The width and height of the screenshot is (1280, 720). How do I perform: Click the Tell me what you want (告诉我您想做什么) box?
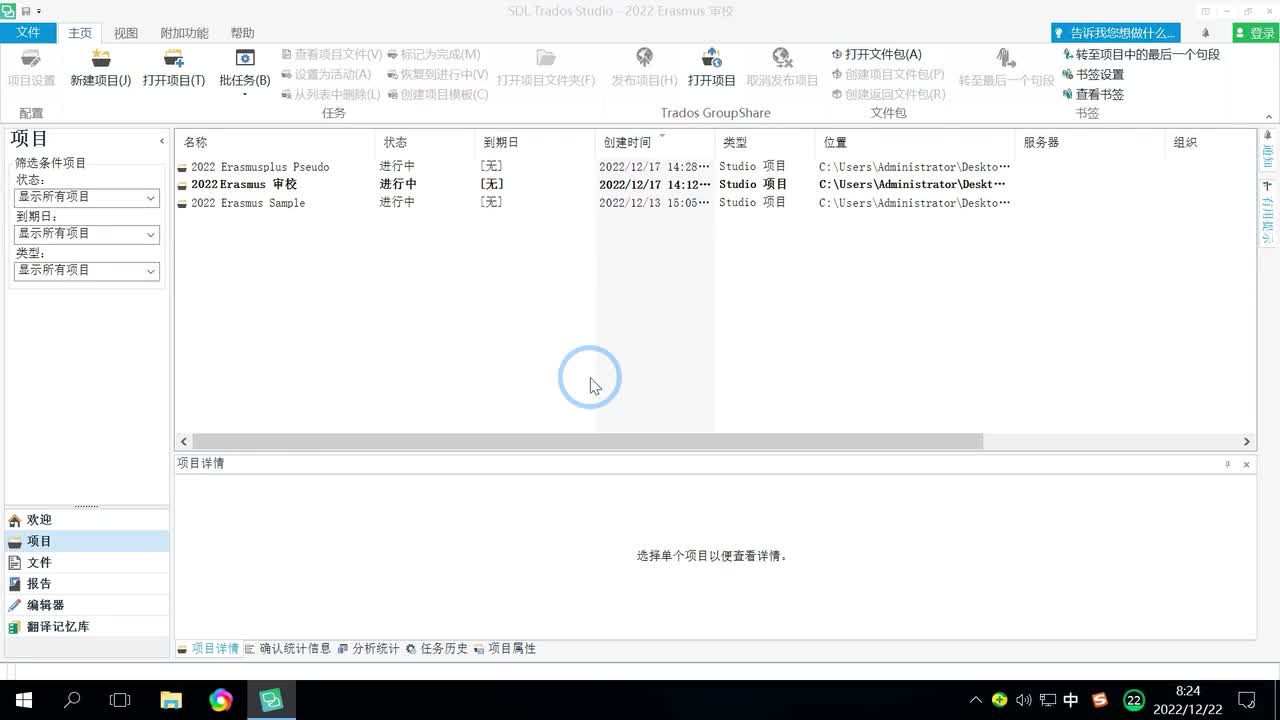point(1115,33)
